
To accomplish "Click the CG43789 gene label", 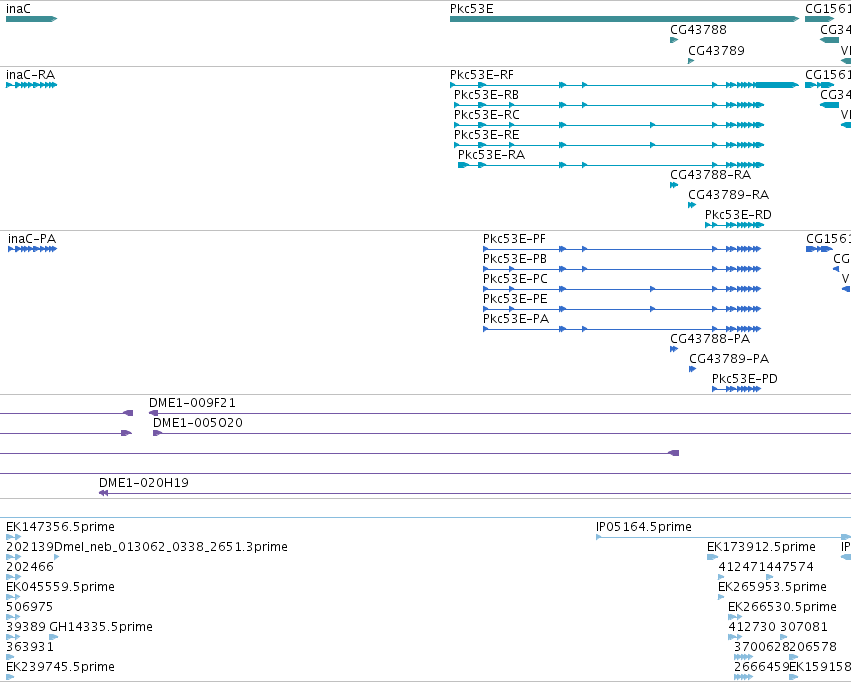I will [x=716, y=50].
